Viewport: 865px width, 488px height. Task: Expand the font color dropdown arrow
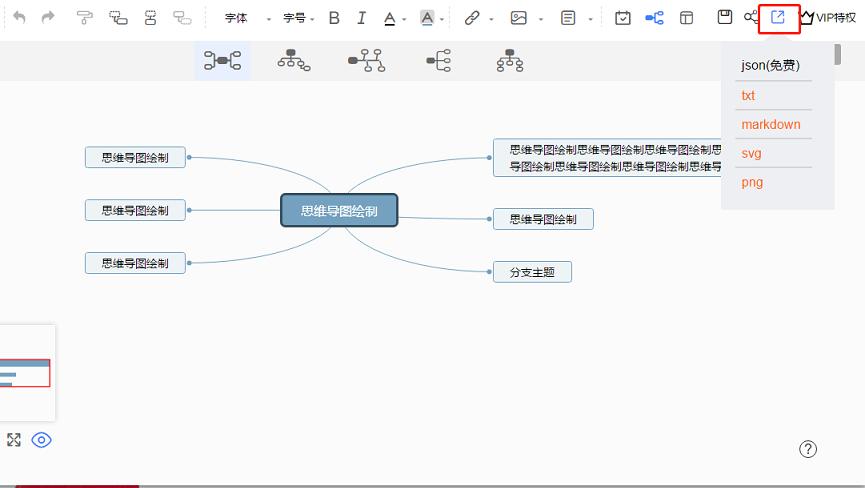click(x=404, y=19)
